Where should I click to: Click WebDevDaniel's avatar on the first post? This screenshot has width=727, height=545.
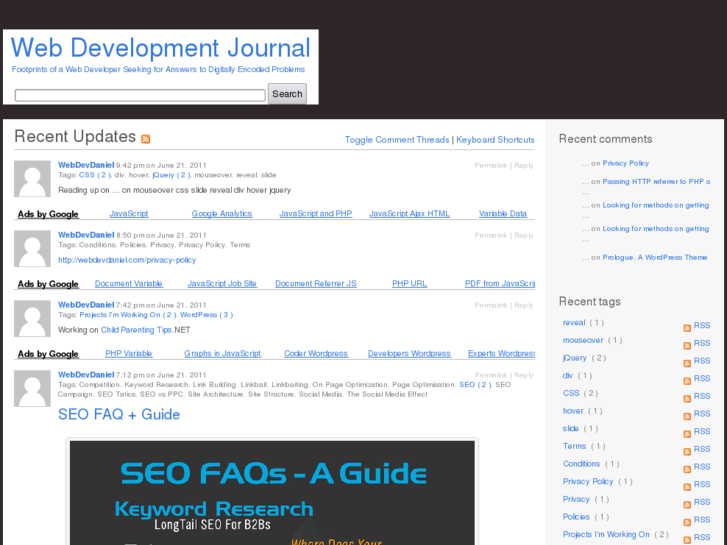coord(32,180)
